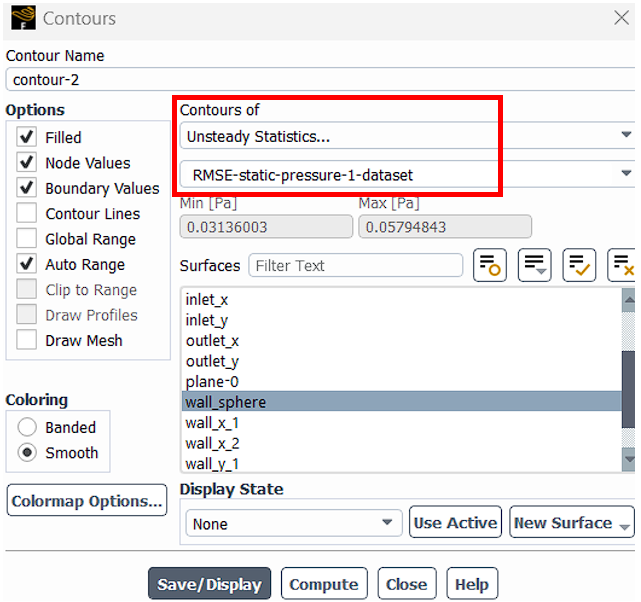Deselect wall_sphere in the surfaces list
Screen dimensions: 641x602
401,401
